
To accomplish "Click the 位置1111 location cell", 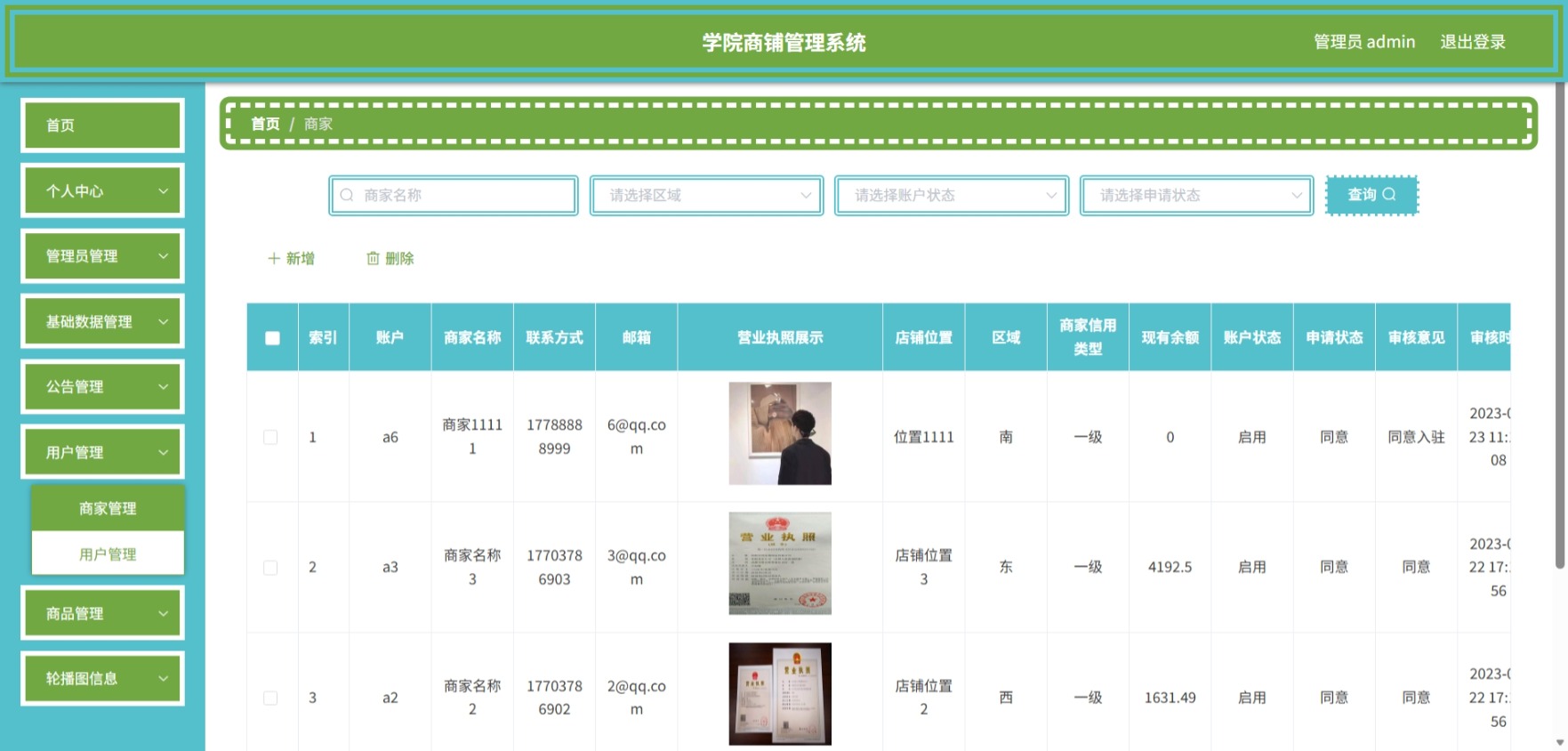I will [923, 437].
